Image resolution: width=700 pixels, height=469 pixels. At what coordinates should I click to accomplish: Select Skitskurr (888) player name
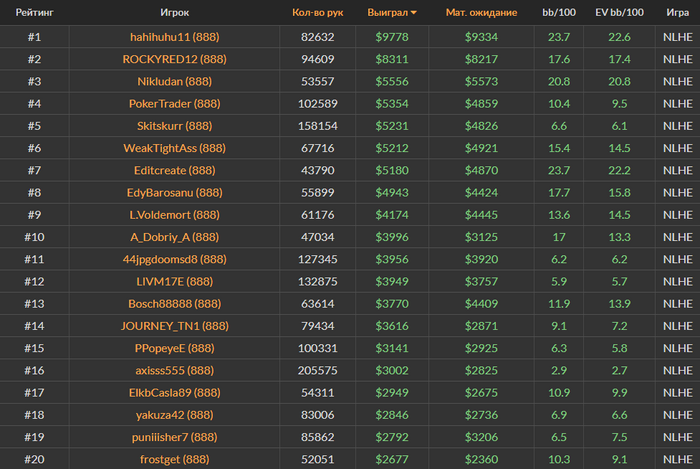175,126
